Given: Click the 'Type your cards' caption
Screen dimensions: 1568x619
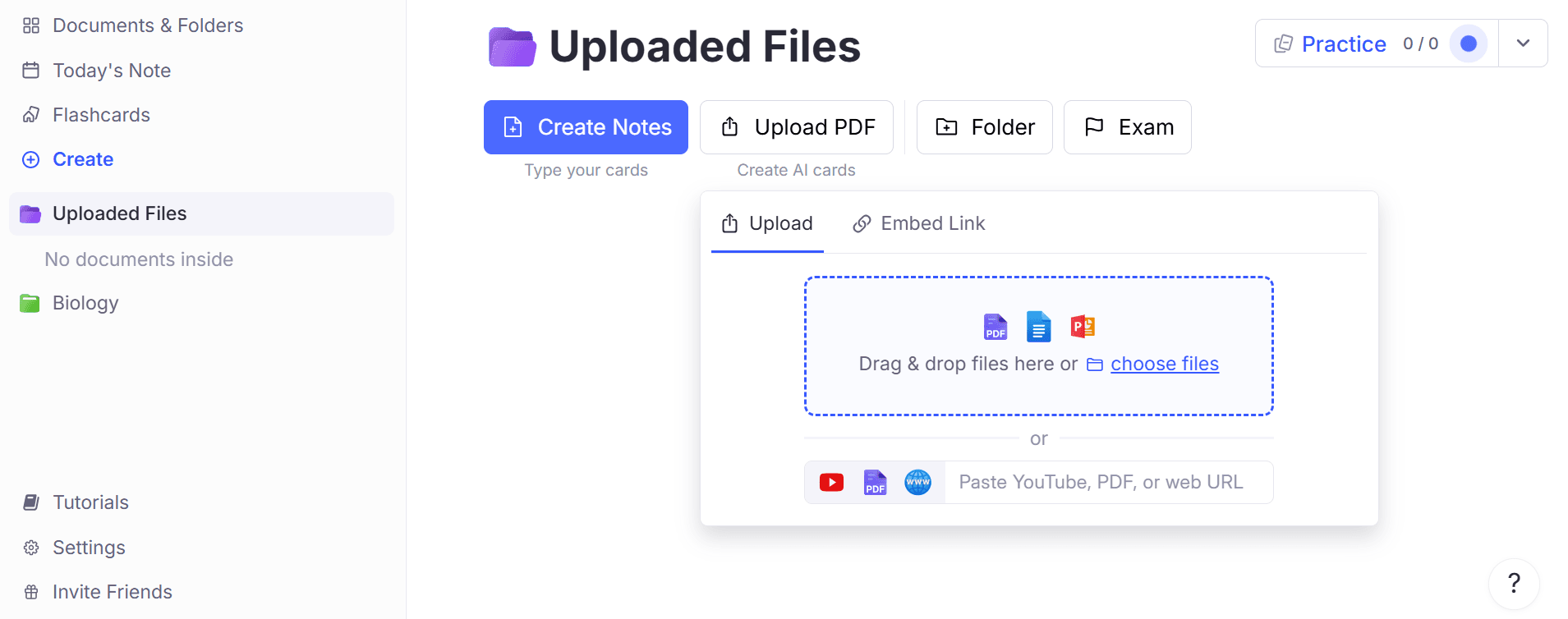Looking at the screenshot, I should pyautogui.click(x=586, y=170).
